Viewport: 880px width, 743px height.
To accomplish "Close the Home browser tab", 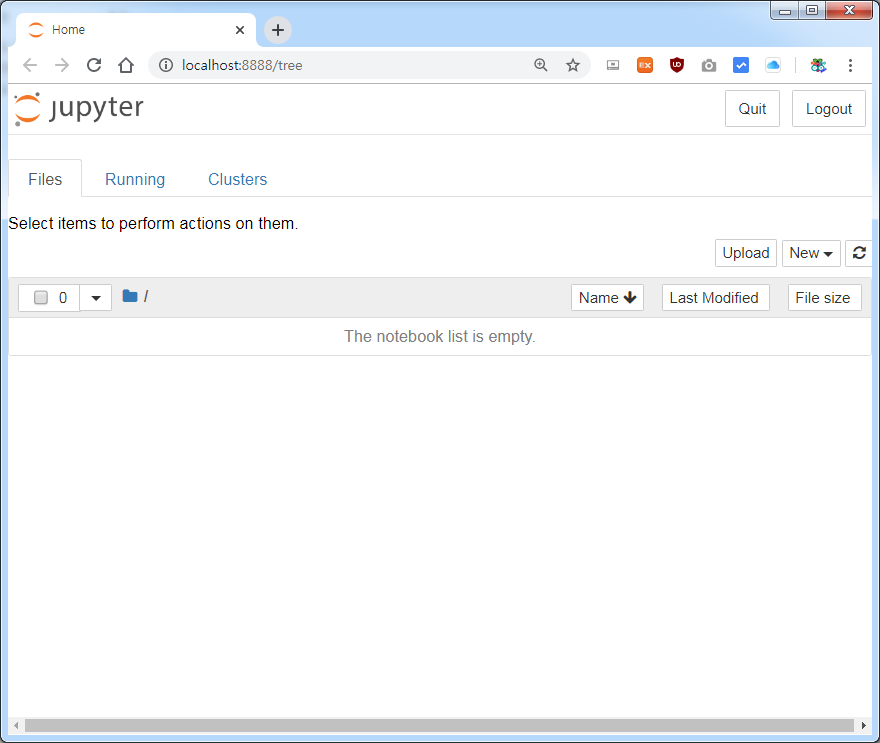I will tap(240, 30).
